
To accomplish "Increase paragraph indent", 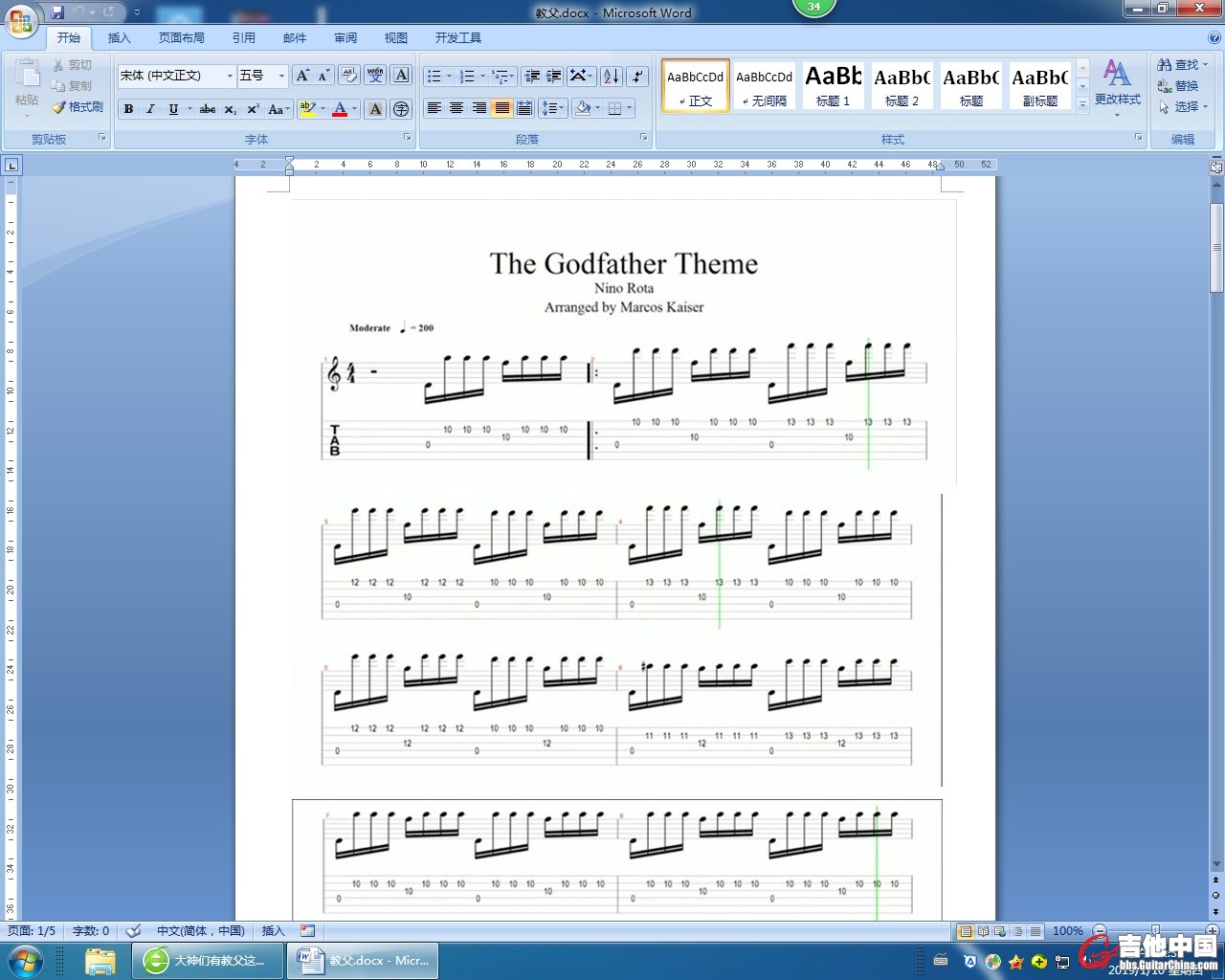I will coord(553,76).
